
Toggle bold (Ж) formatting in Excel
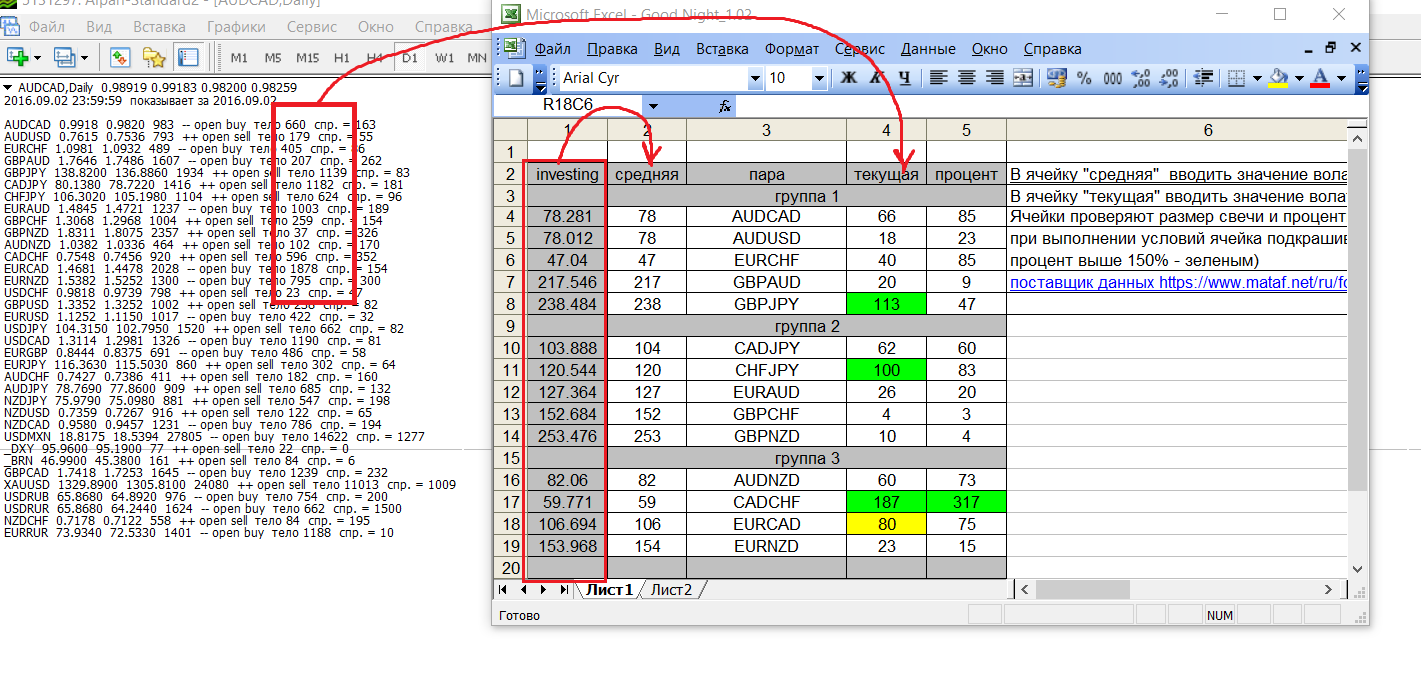click(849, 78)
